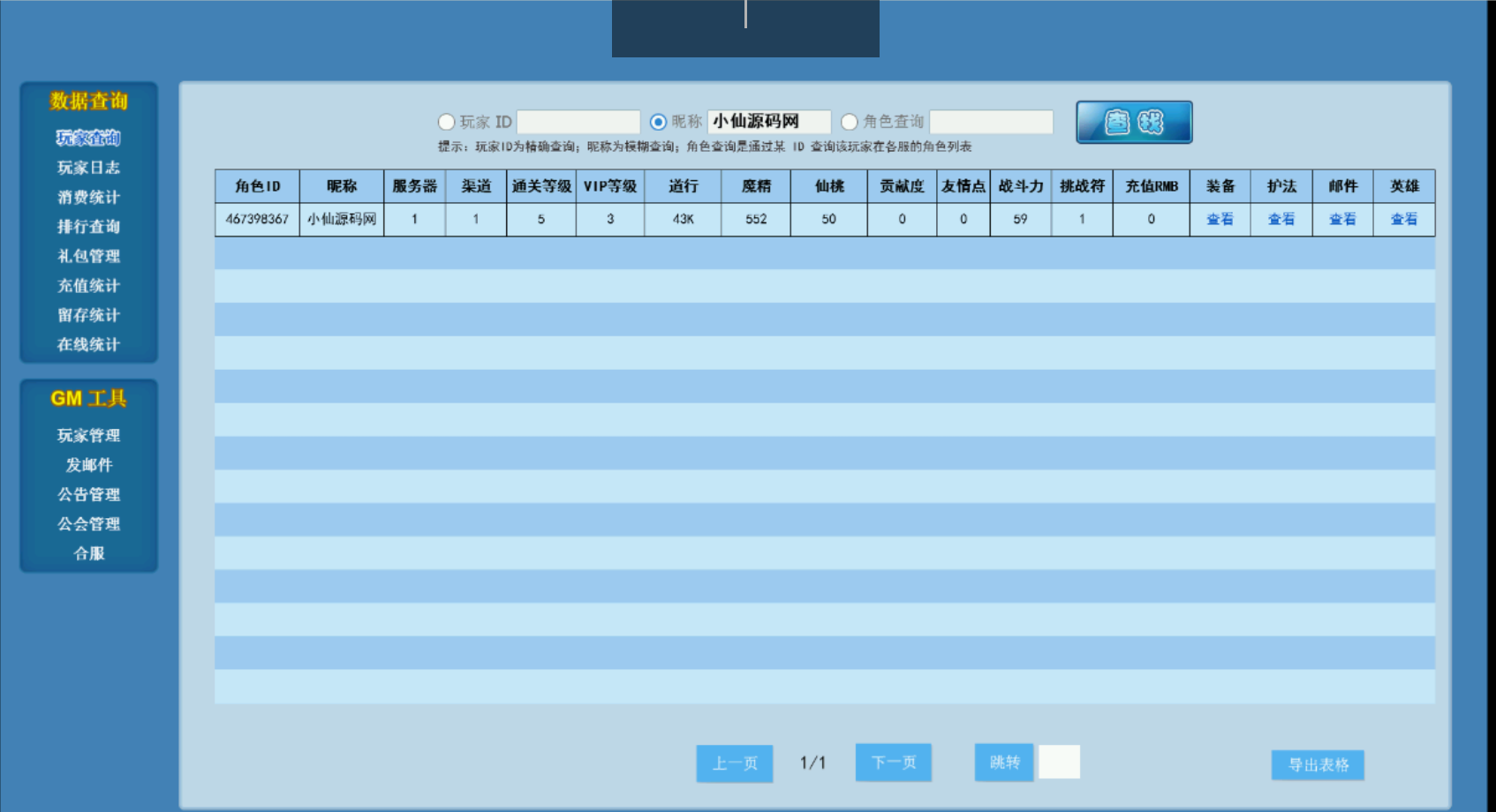1496x812 pixels.
Task: Click the 通关等级 column header
Action: pyautogui.click(x=541, y=186)
